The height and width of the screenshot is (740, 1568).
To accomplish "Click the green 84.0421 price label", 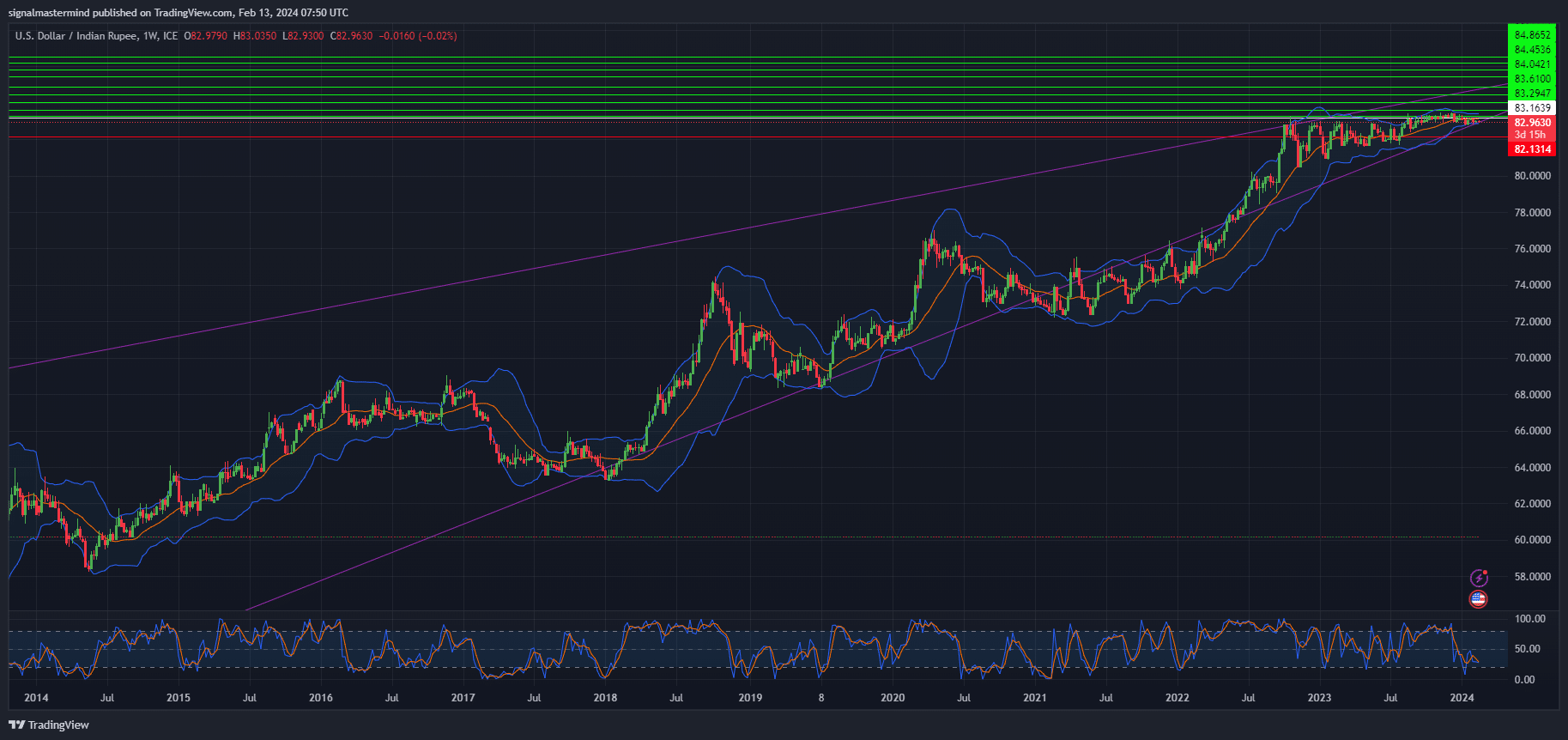I will pos(1532,64).
